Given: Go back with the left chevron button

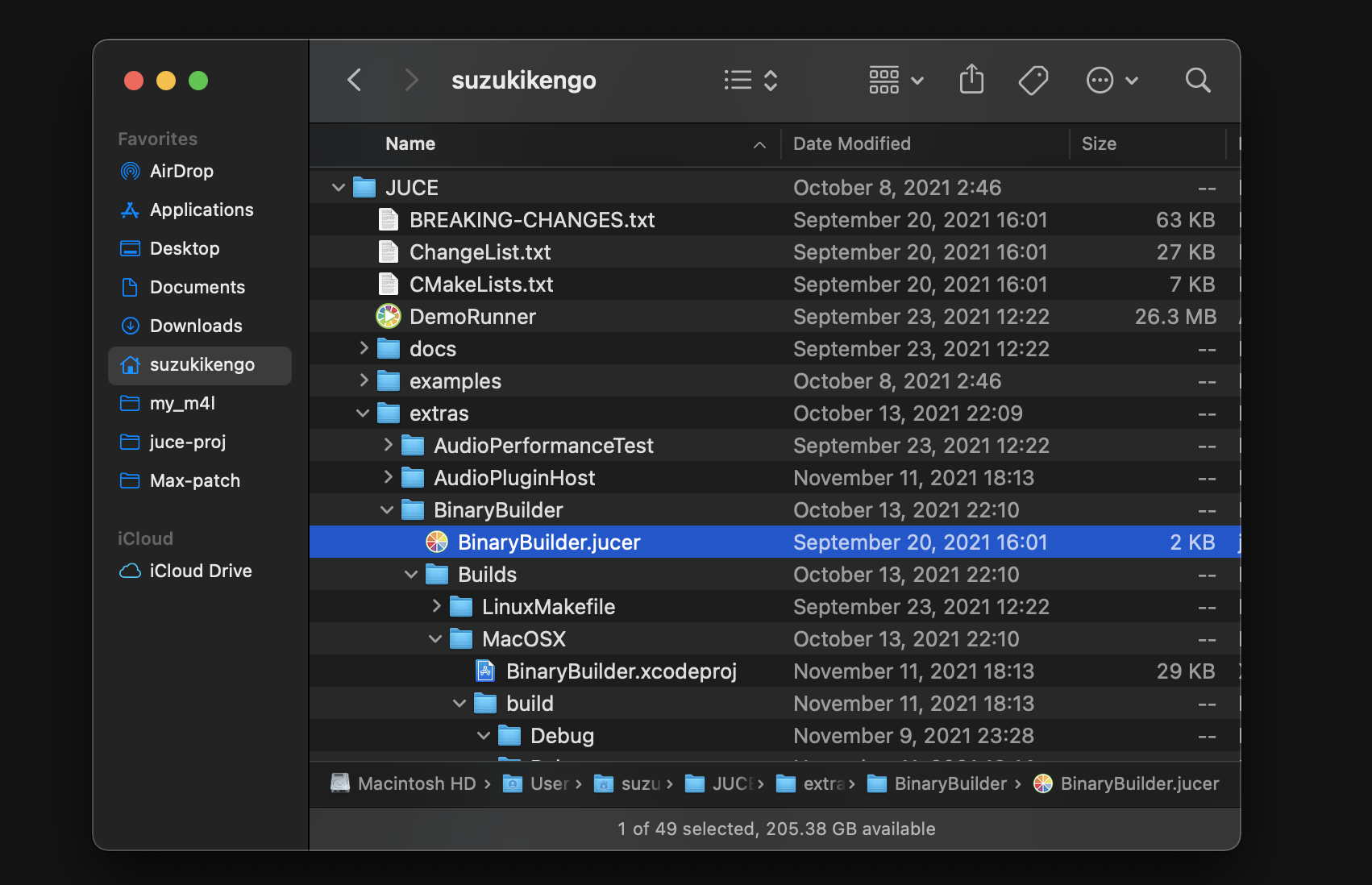Looking at the screenshot, I should click(354, 80).
